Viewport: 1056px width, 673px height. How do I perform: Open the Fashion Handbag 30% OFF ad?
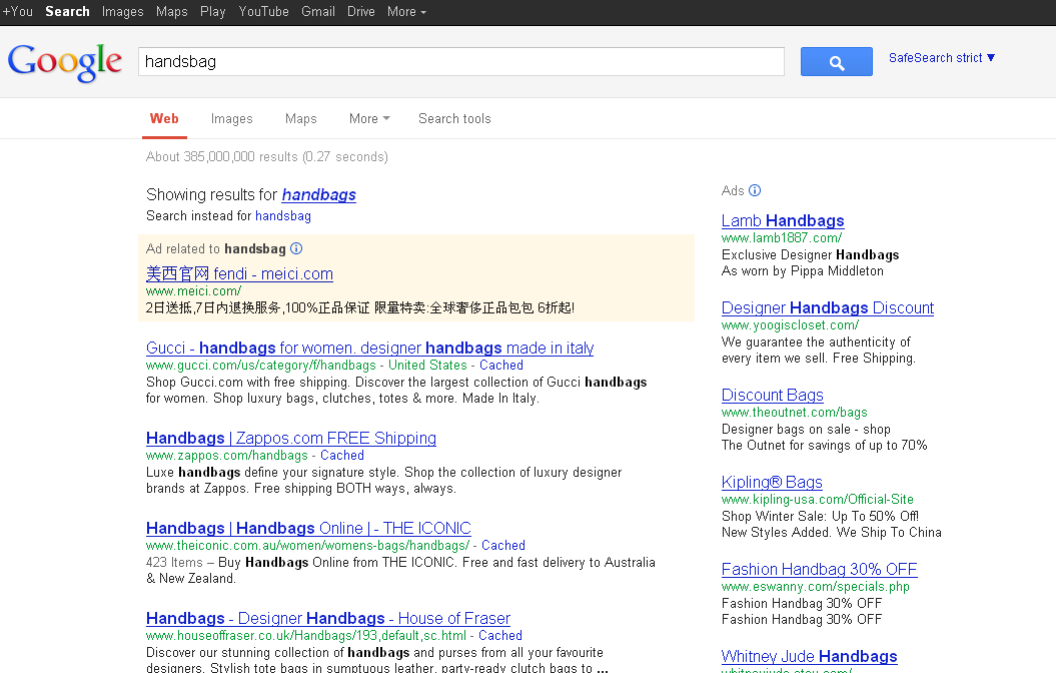pos(819,569)
